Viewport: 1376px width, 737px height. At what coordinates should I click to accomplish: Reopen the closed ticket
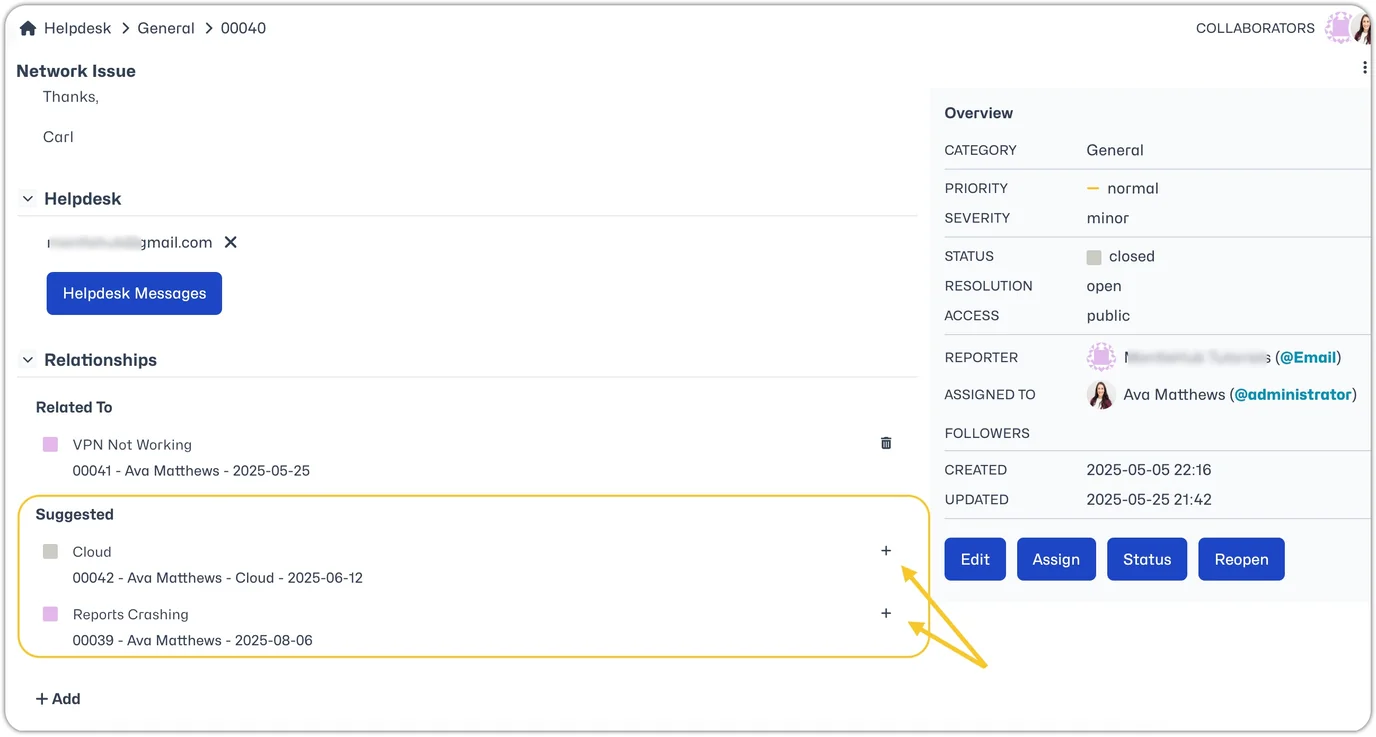click(x=1241, y=559)
